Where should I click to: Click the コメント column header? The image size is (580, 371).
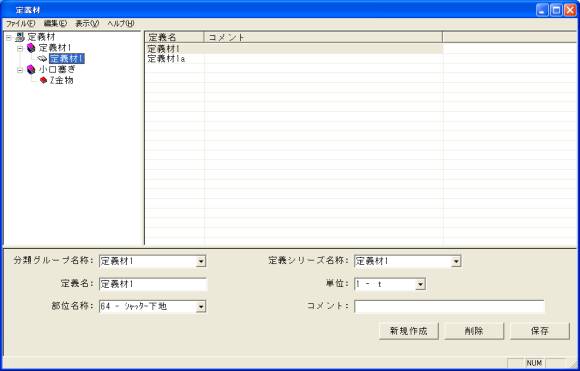coord(323,37)
